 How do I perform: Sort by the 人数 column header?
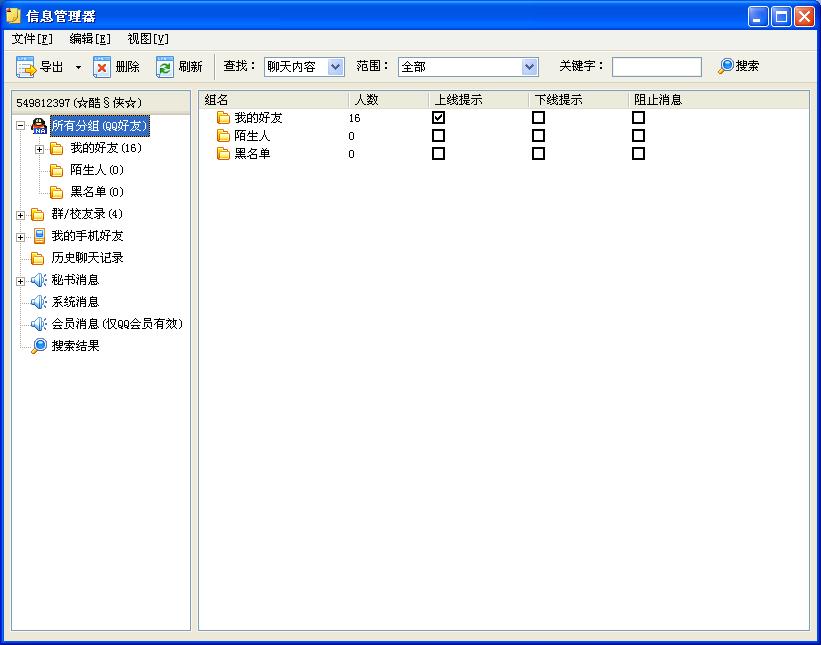389,99
